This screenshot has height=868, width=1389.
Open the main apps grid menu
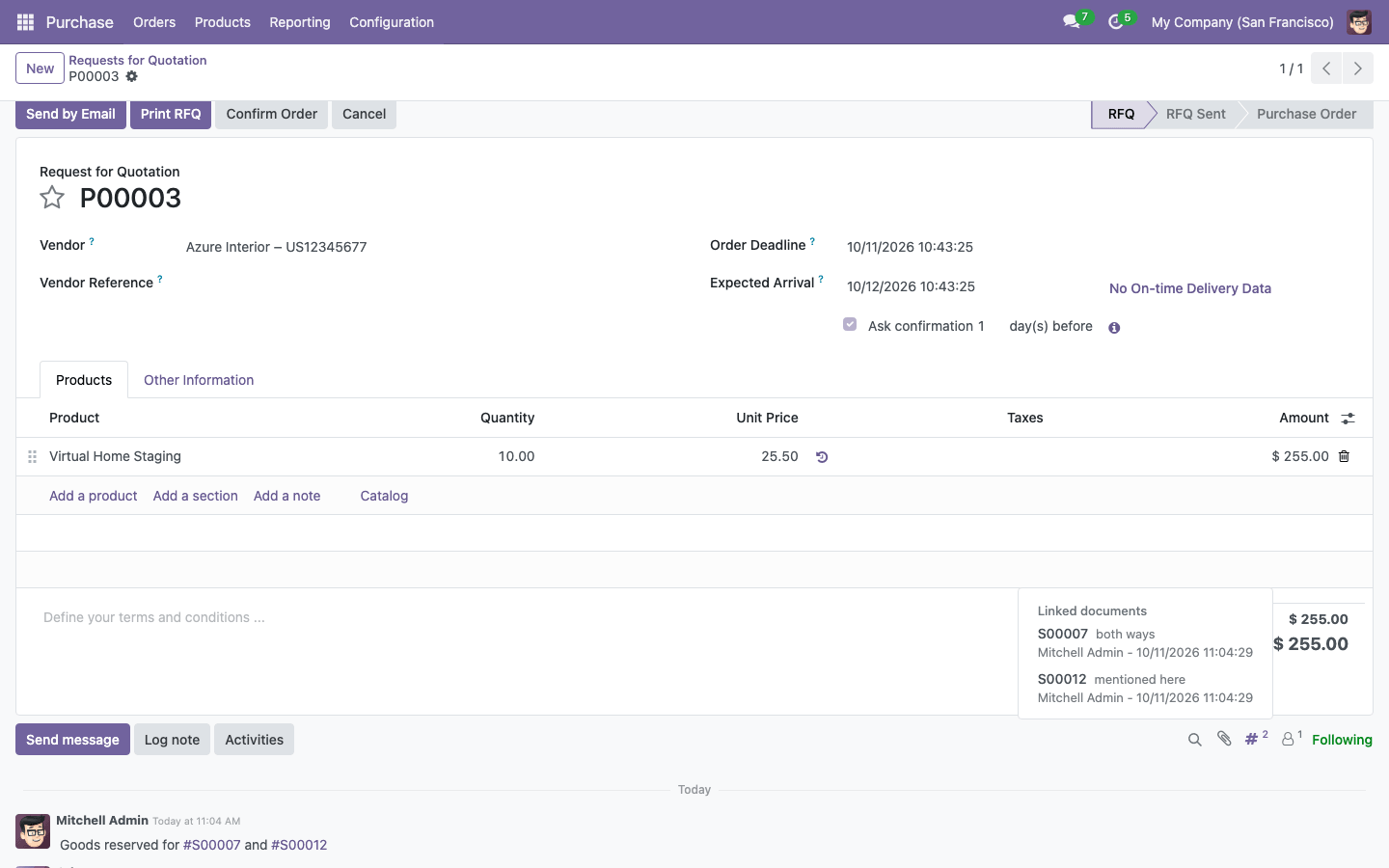coord(25,22)
